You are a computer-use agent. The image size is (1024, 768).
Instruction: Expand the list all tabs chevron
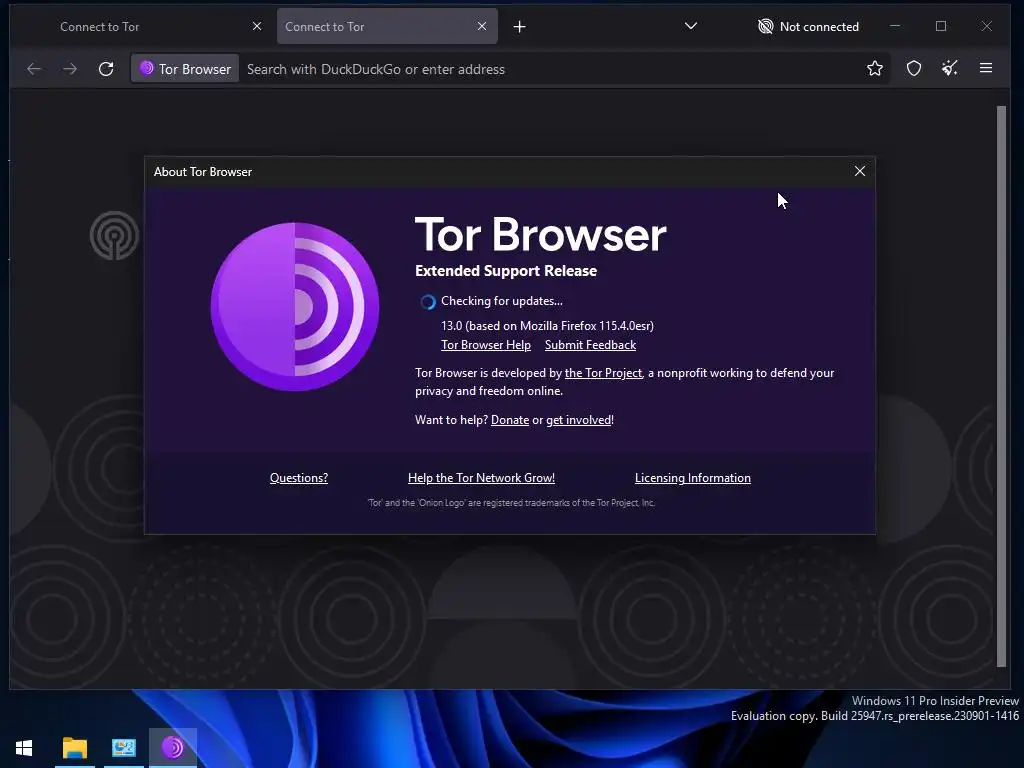point(690,26)
